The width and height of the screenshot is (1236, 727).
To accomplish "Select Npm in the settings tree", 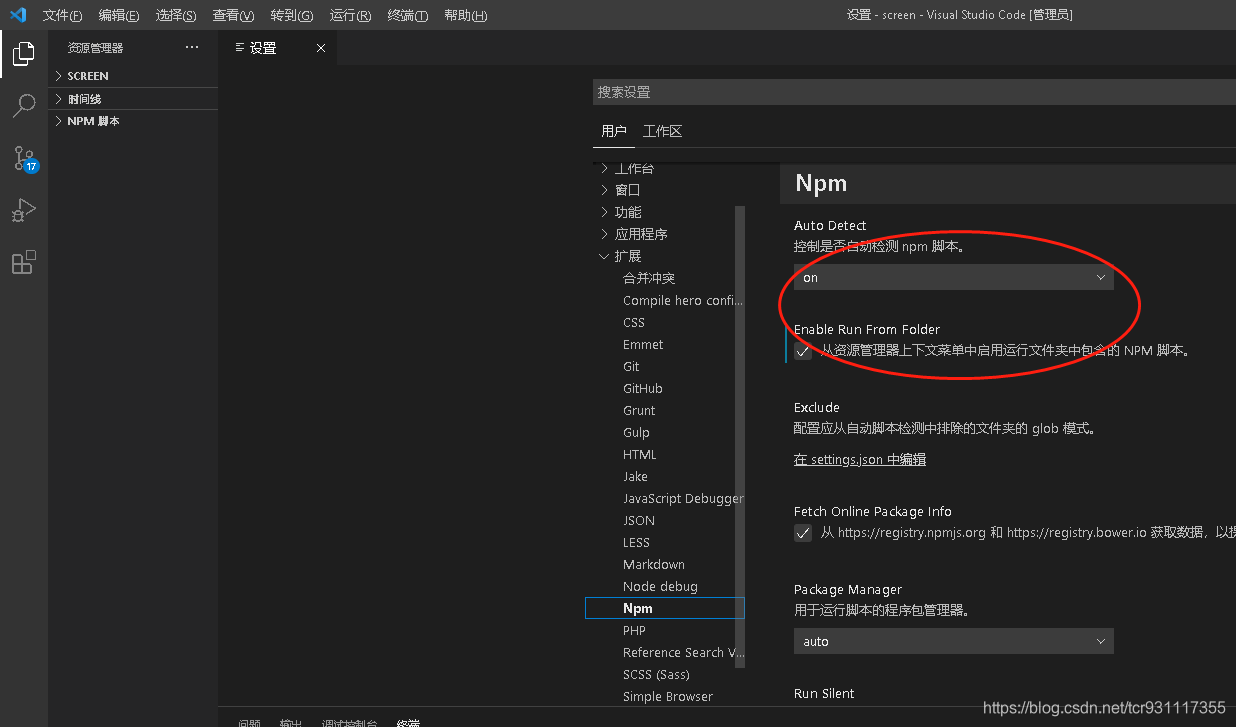I will 665,608.
